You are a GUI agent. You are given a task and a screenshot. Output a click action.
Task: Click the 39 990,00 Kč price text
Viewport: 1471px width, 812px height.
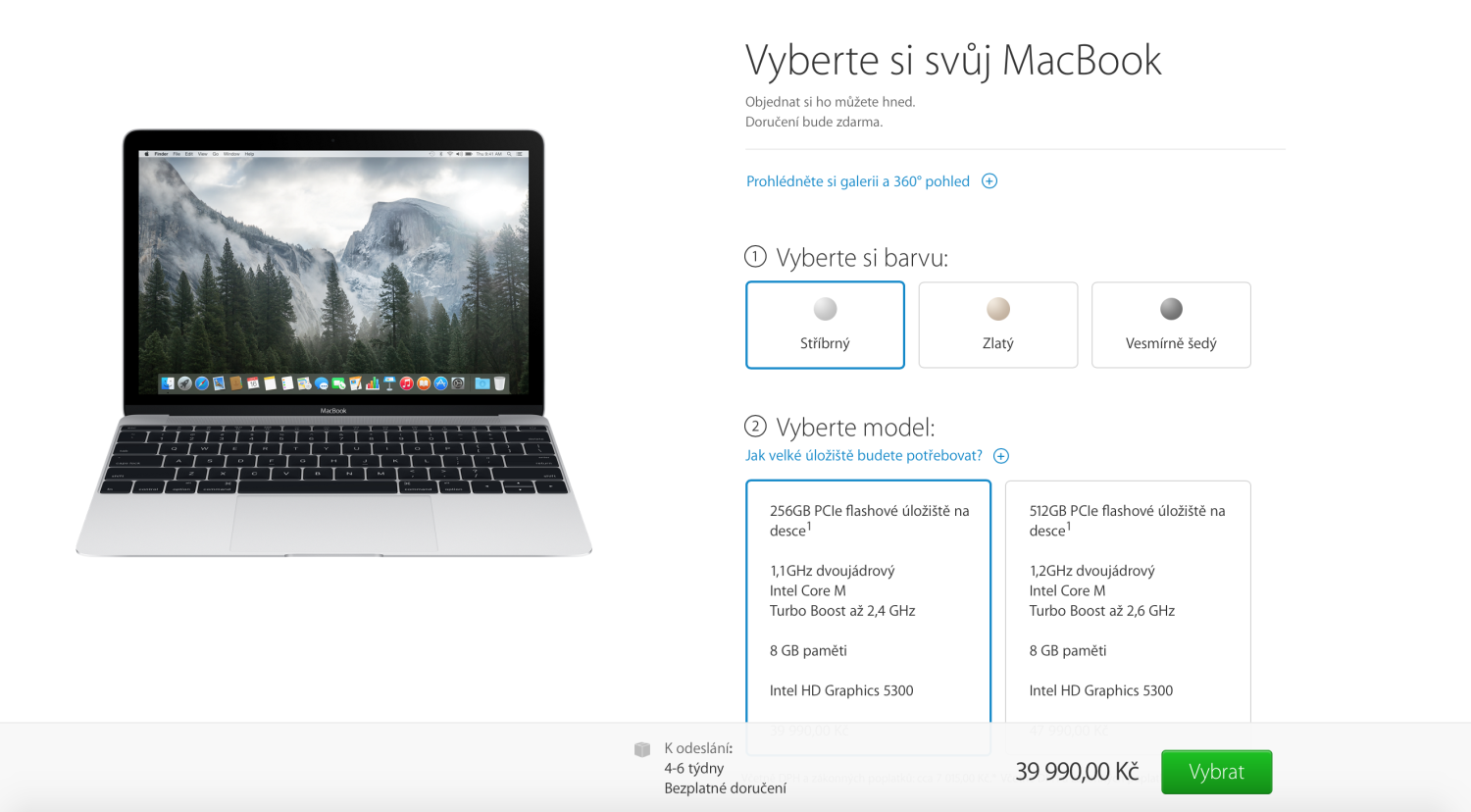1077,772
